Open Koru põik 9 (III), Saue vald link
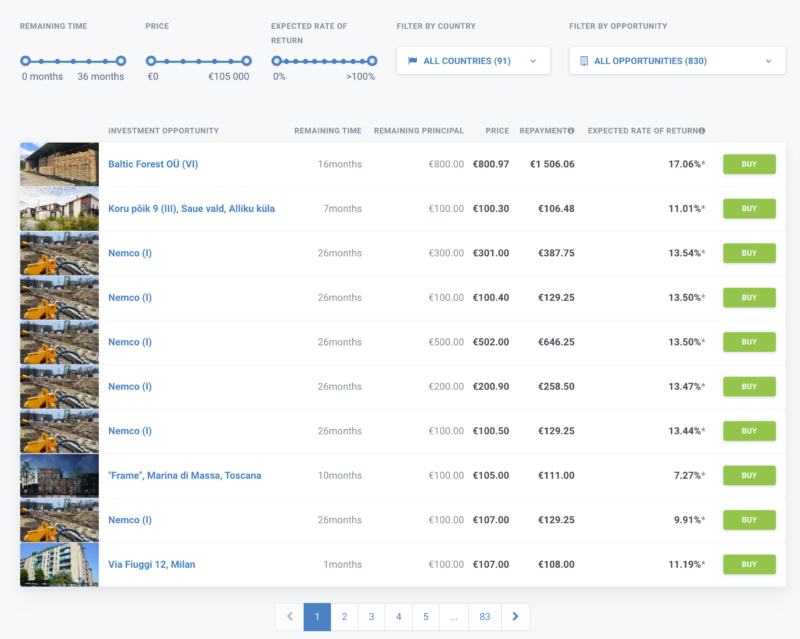This screenshot has height=639, width=800. pos(191,208)
